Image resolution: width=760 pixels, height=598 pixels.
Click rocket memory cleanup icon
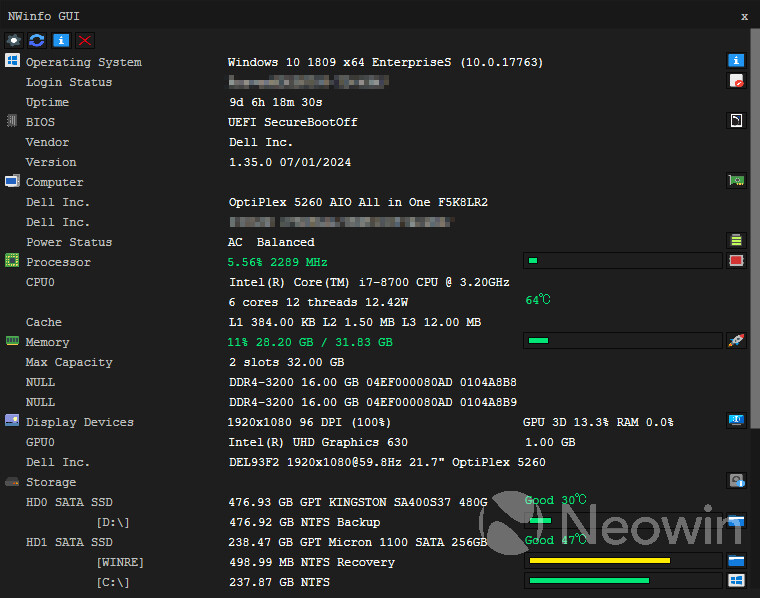tap(736, 340)
